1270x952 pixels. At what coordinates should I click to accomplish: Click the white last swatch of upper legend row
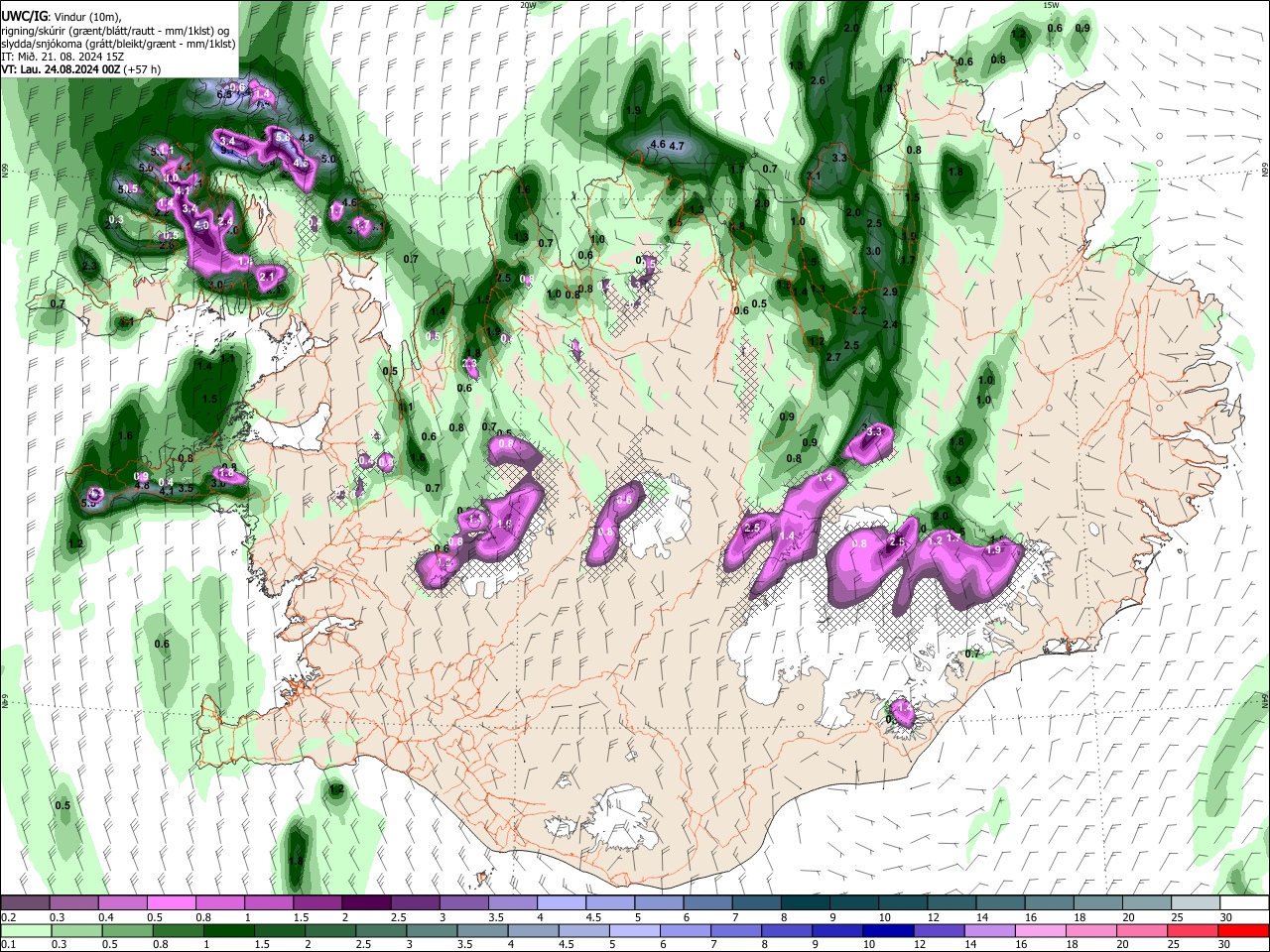click(1245, 903)
